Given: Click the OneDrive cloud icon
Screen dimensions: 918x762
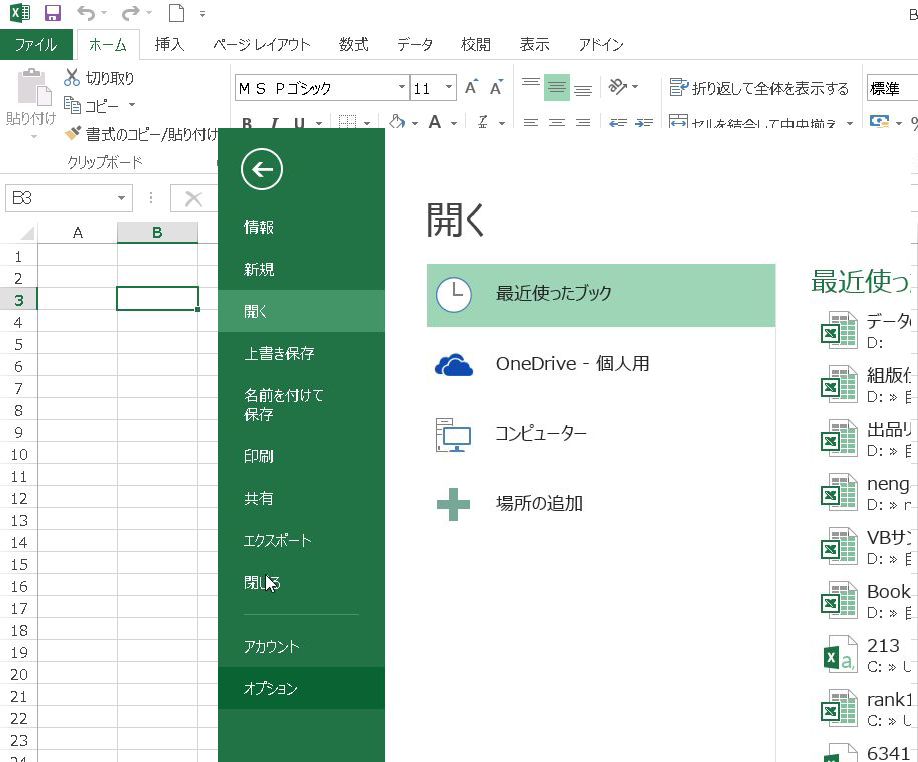Looking at the screenshot, I should (x=454, y=365).
